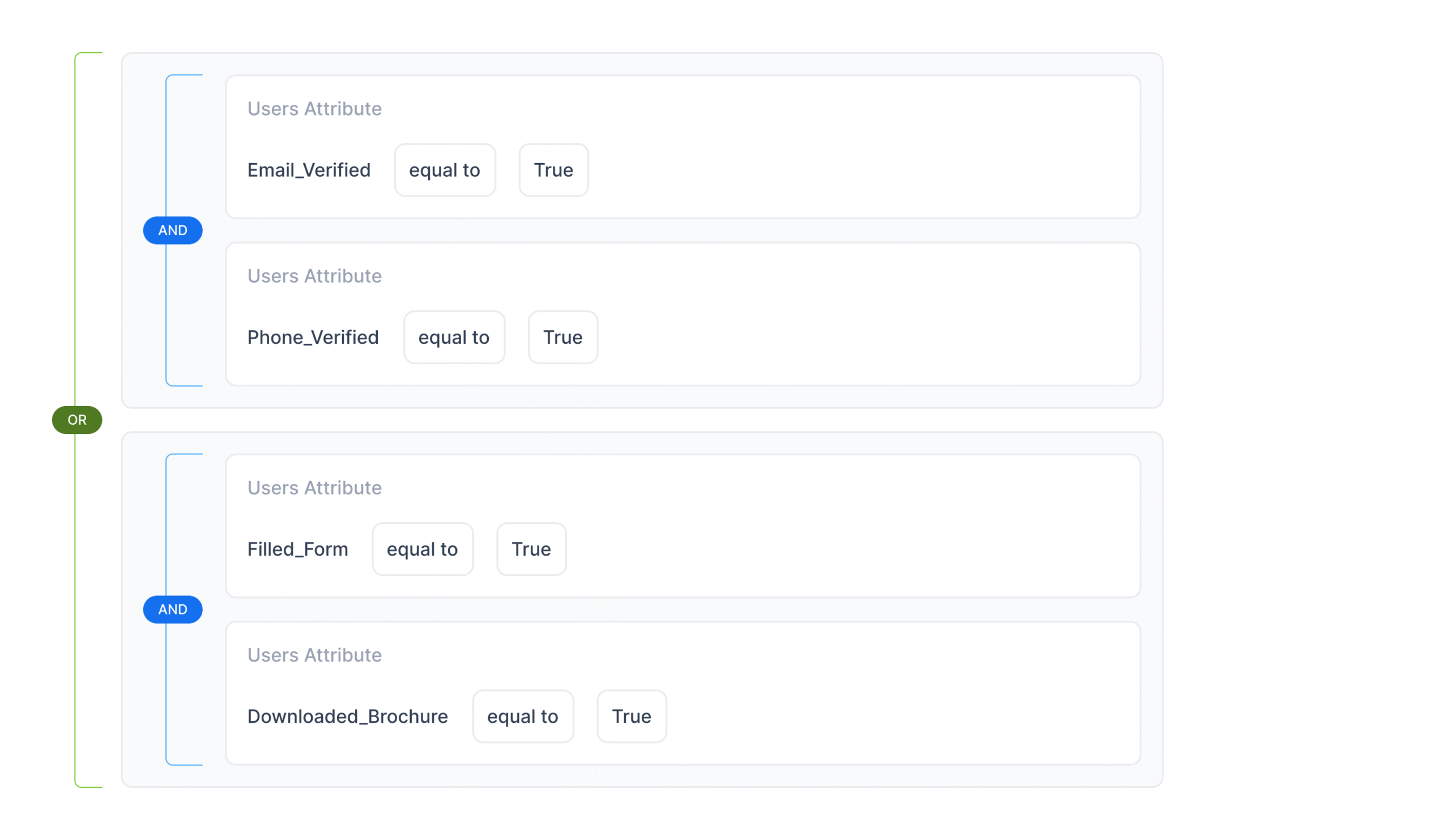Open the True value dropdown for Filled_Form
Screen dimensions: 1450x840
pos(531,549)
